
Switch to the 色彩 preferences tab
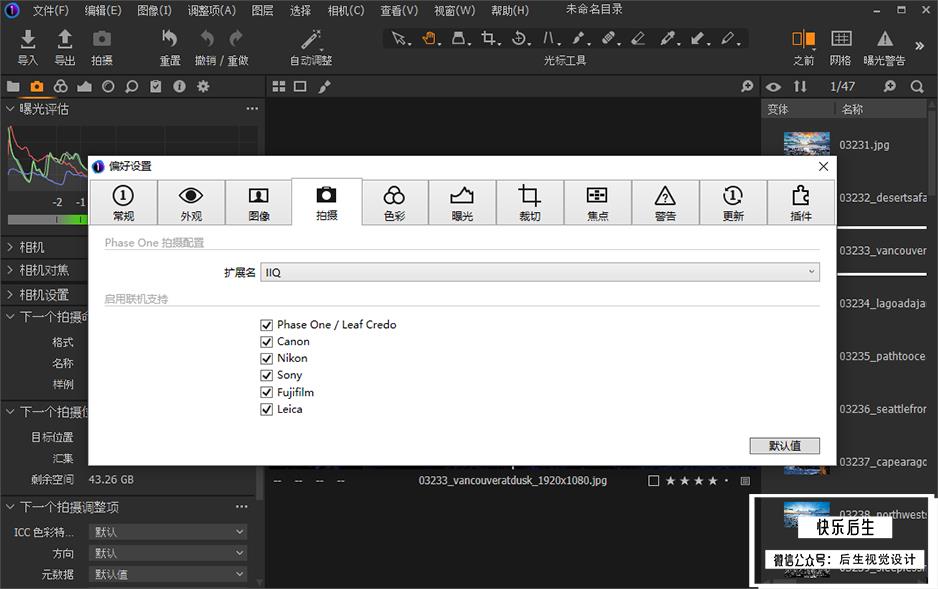point(394,203)
